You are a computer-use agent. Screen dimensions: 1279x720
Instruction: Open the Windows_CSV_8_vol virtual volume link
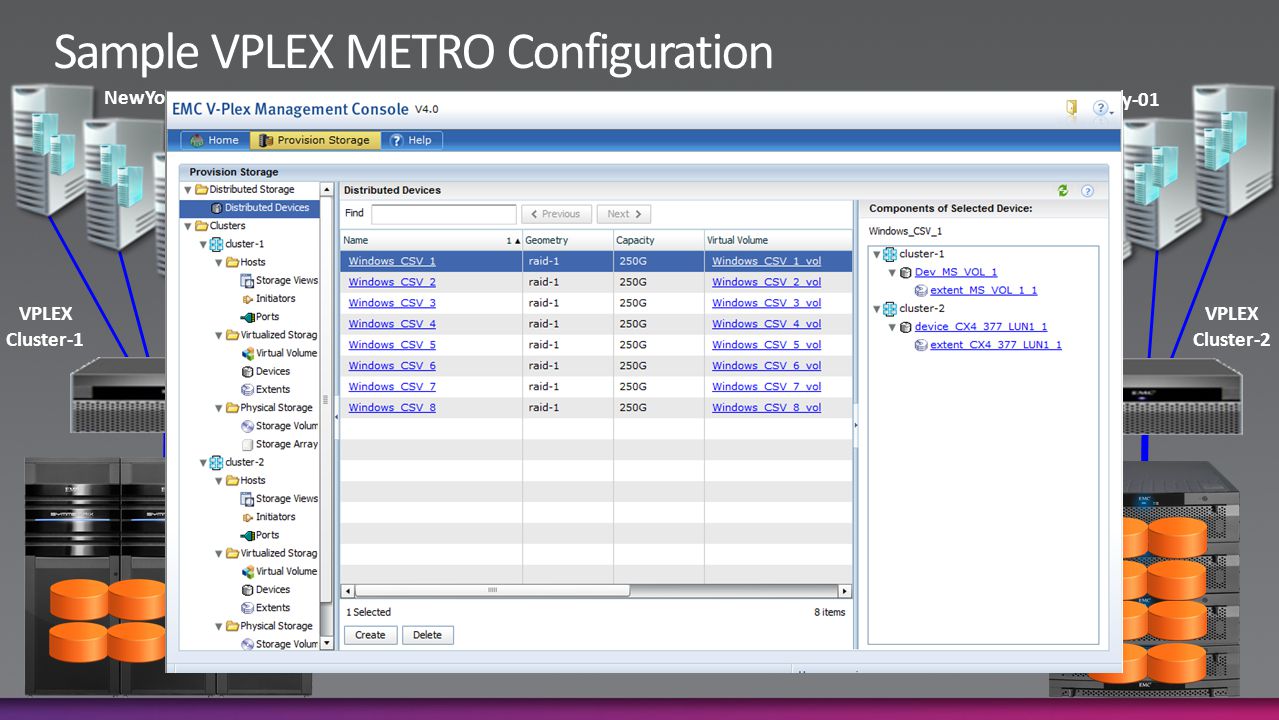(x=766, y=408)
